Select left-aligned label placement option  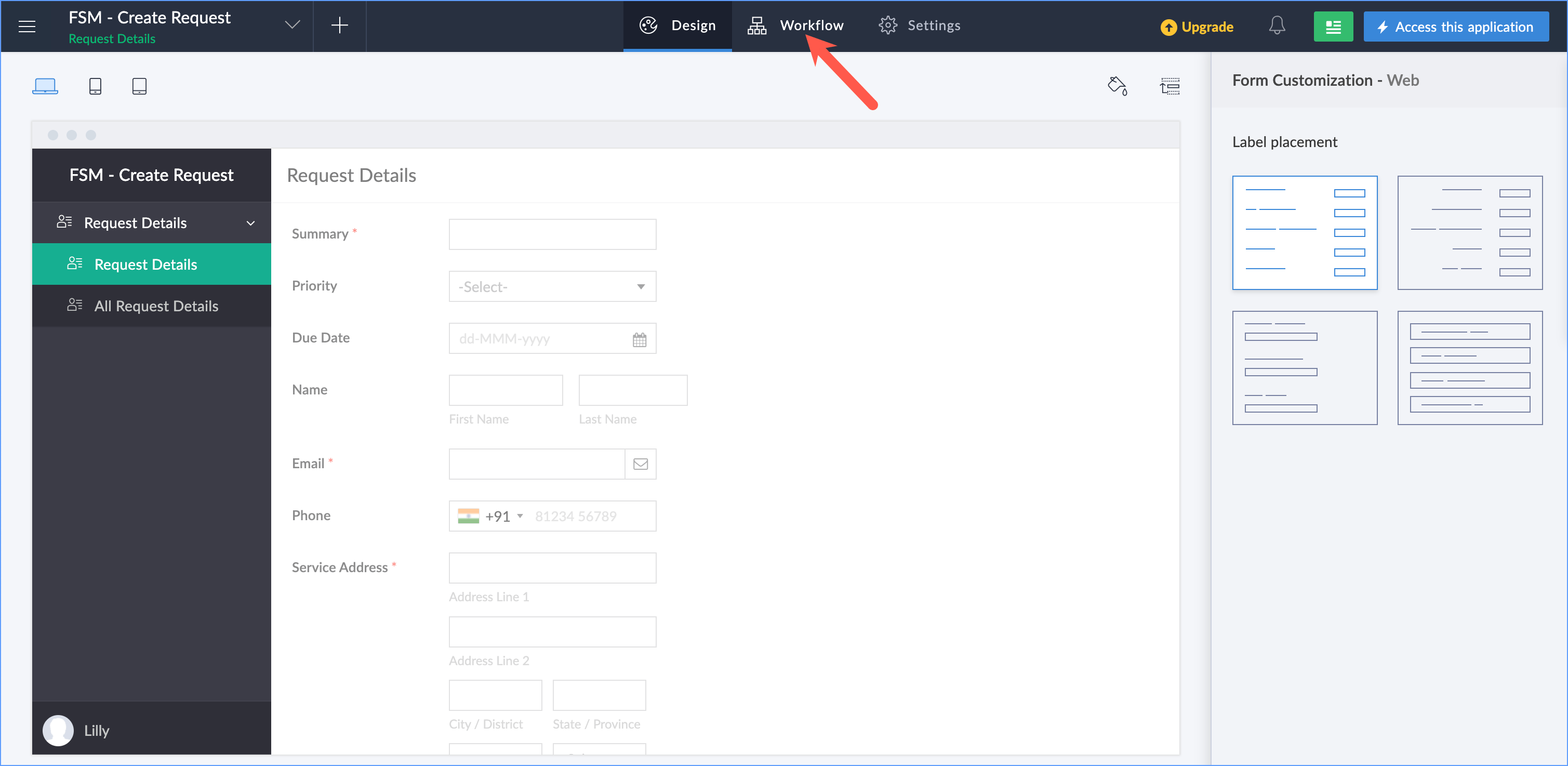pyautogui.click(x=1305, y=233)
